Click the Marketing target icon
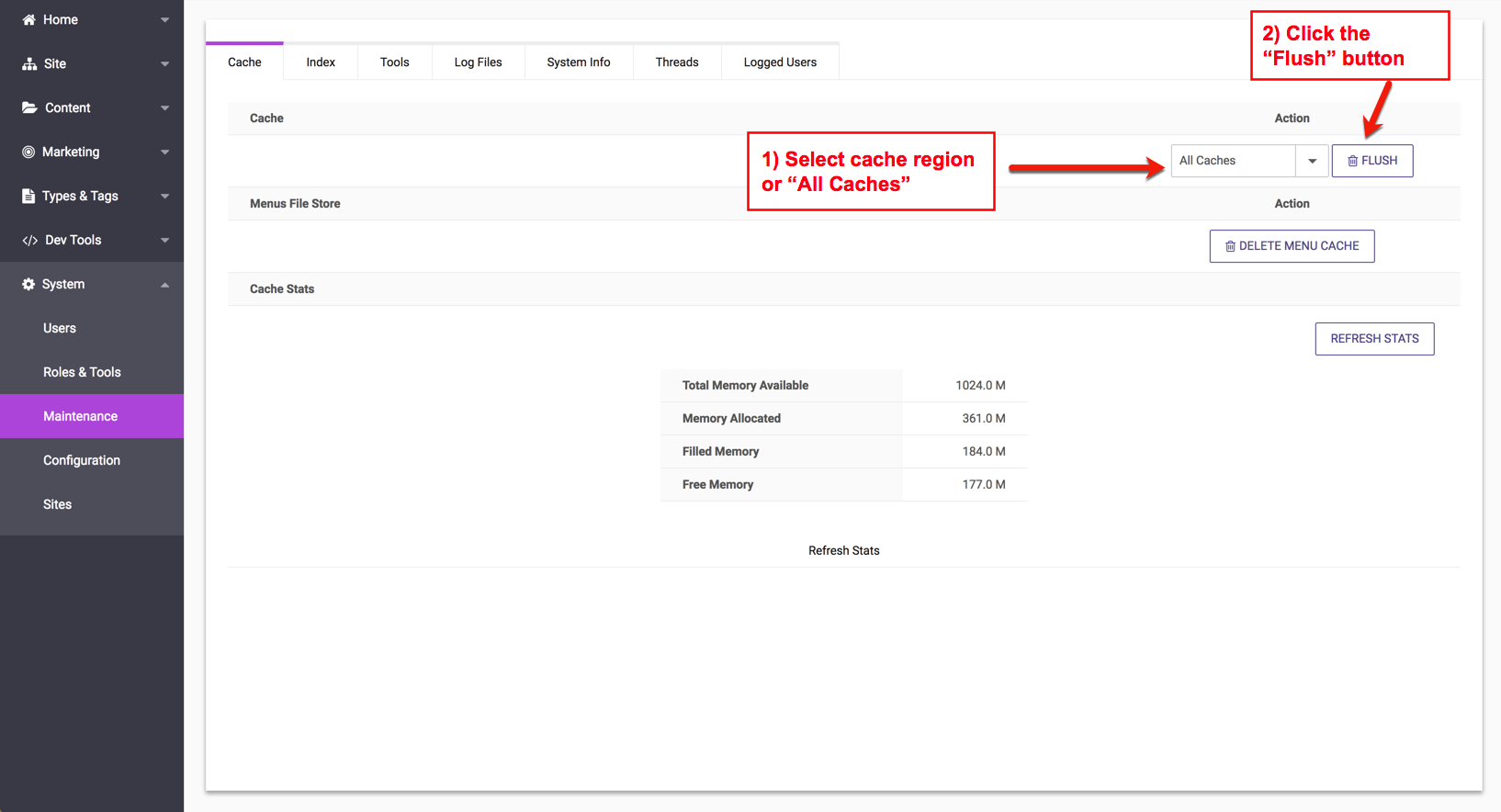The height and width of the screenshot is (812, 1501). click(x=28, y=152)
